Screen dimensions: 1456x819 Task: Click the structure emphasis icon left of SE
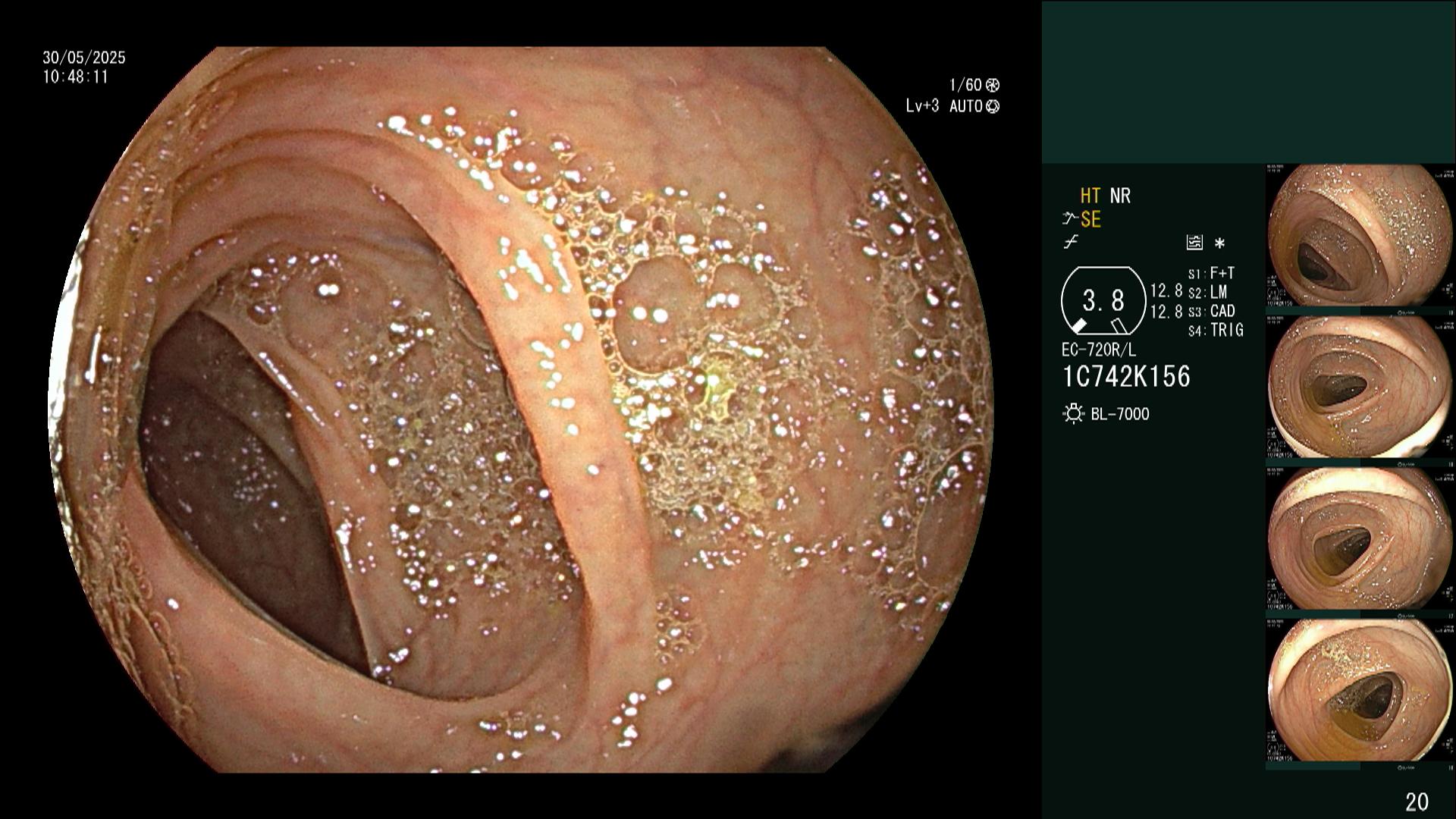click(1070, 220)
